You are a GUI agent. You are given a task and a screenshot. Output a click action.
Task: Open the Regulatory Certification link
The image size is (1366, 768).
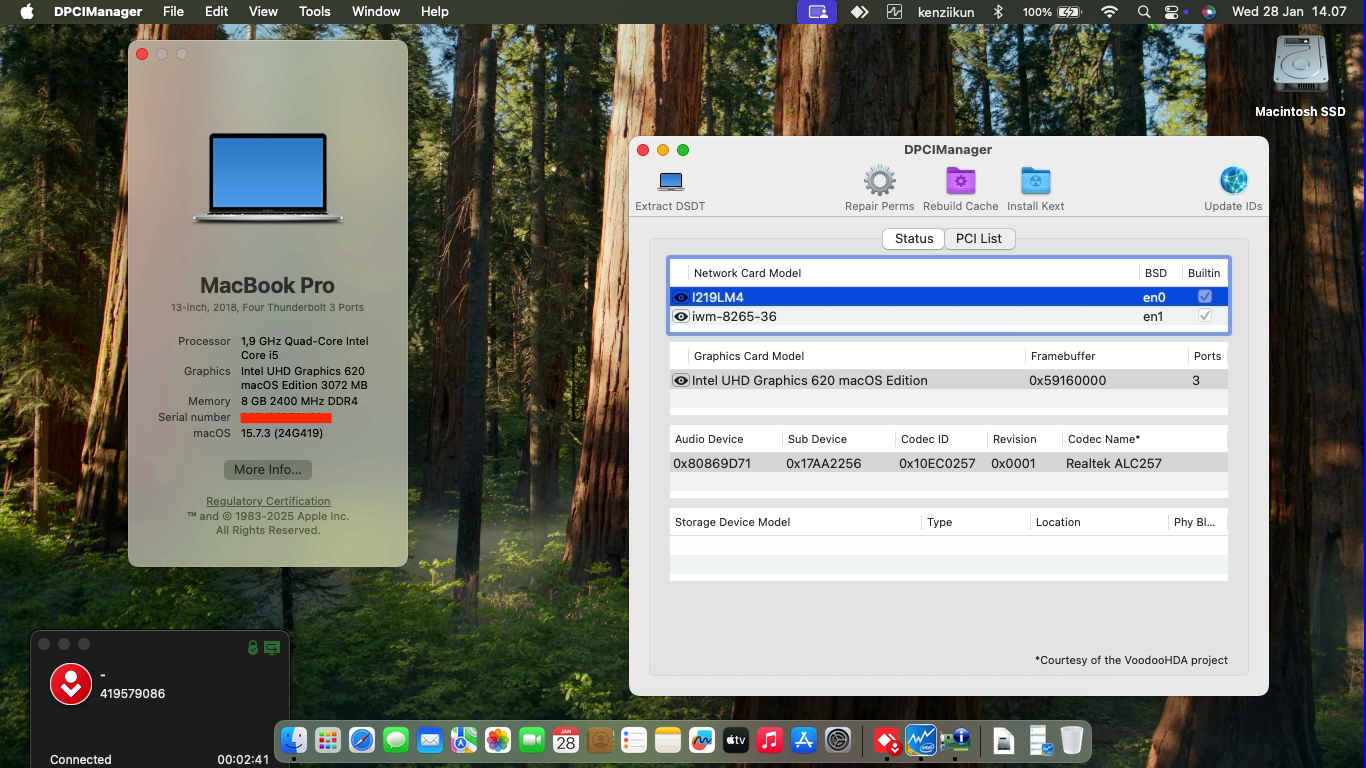point(268,501)
